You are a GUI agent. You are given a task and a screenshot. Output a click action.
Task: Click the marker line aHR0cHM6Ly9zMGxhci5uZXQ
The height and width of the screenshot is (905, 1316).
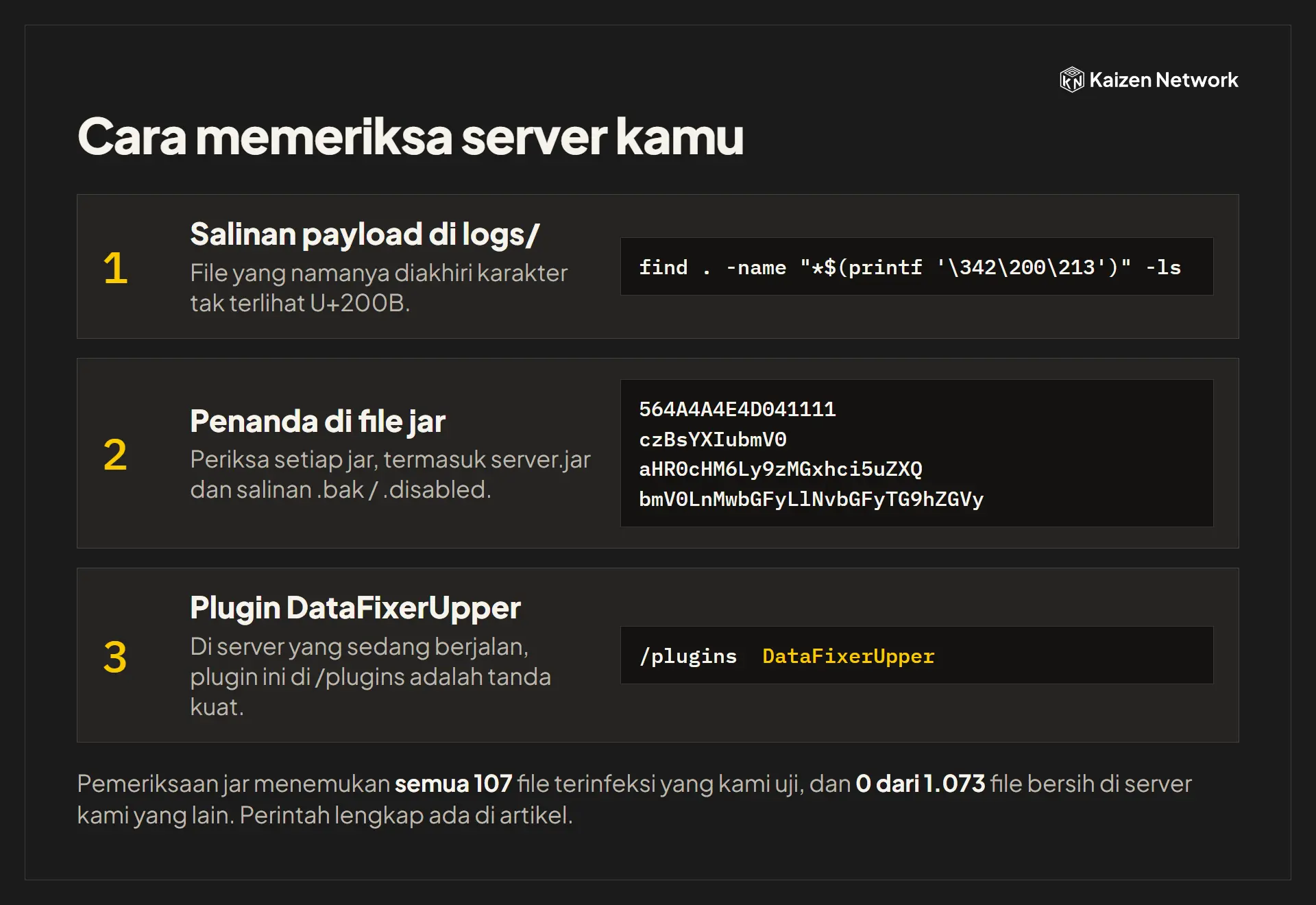pos(781,469)
